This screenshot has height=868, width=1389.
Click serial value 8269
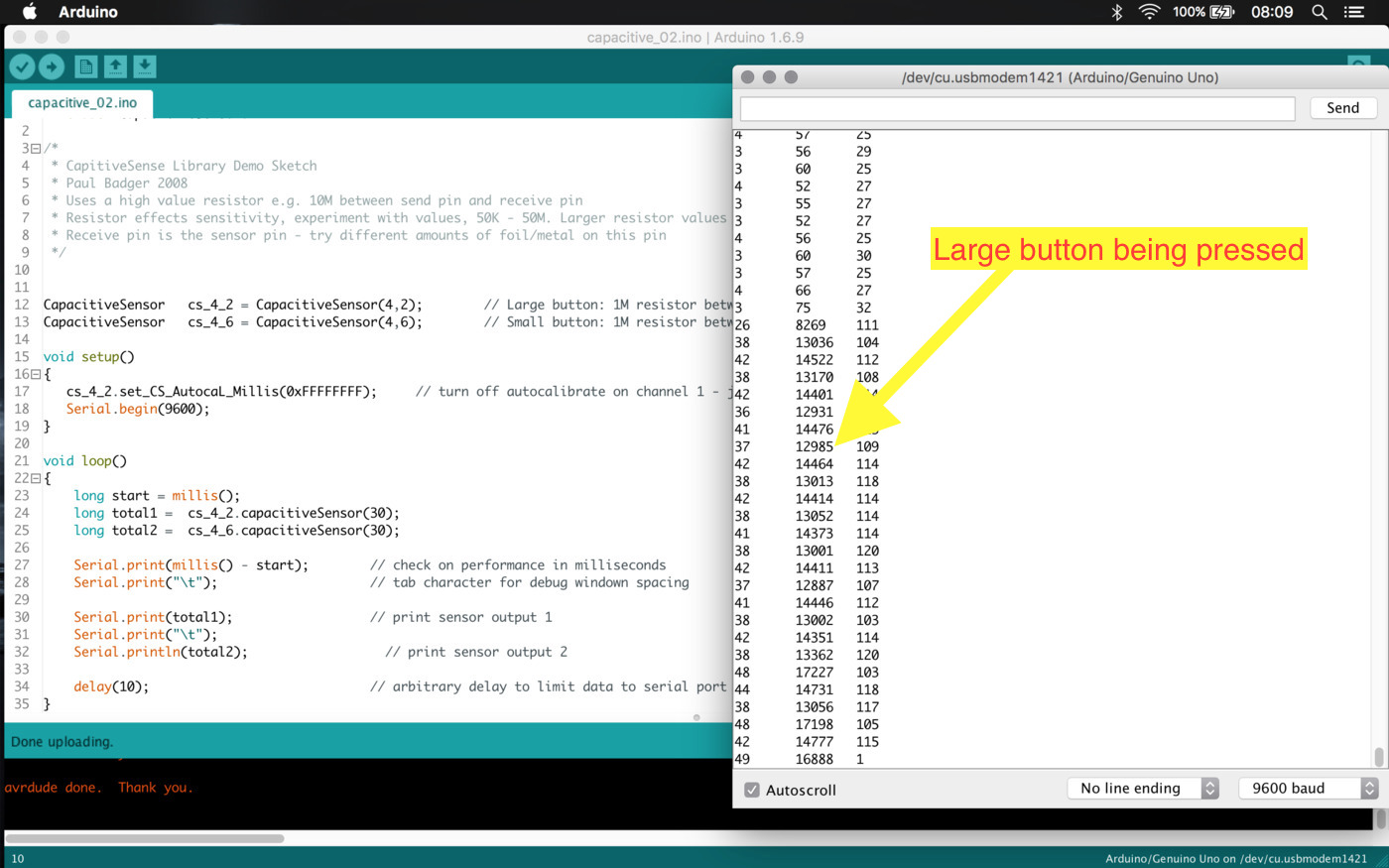[811, 325]
